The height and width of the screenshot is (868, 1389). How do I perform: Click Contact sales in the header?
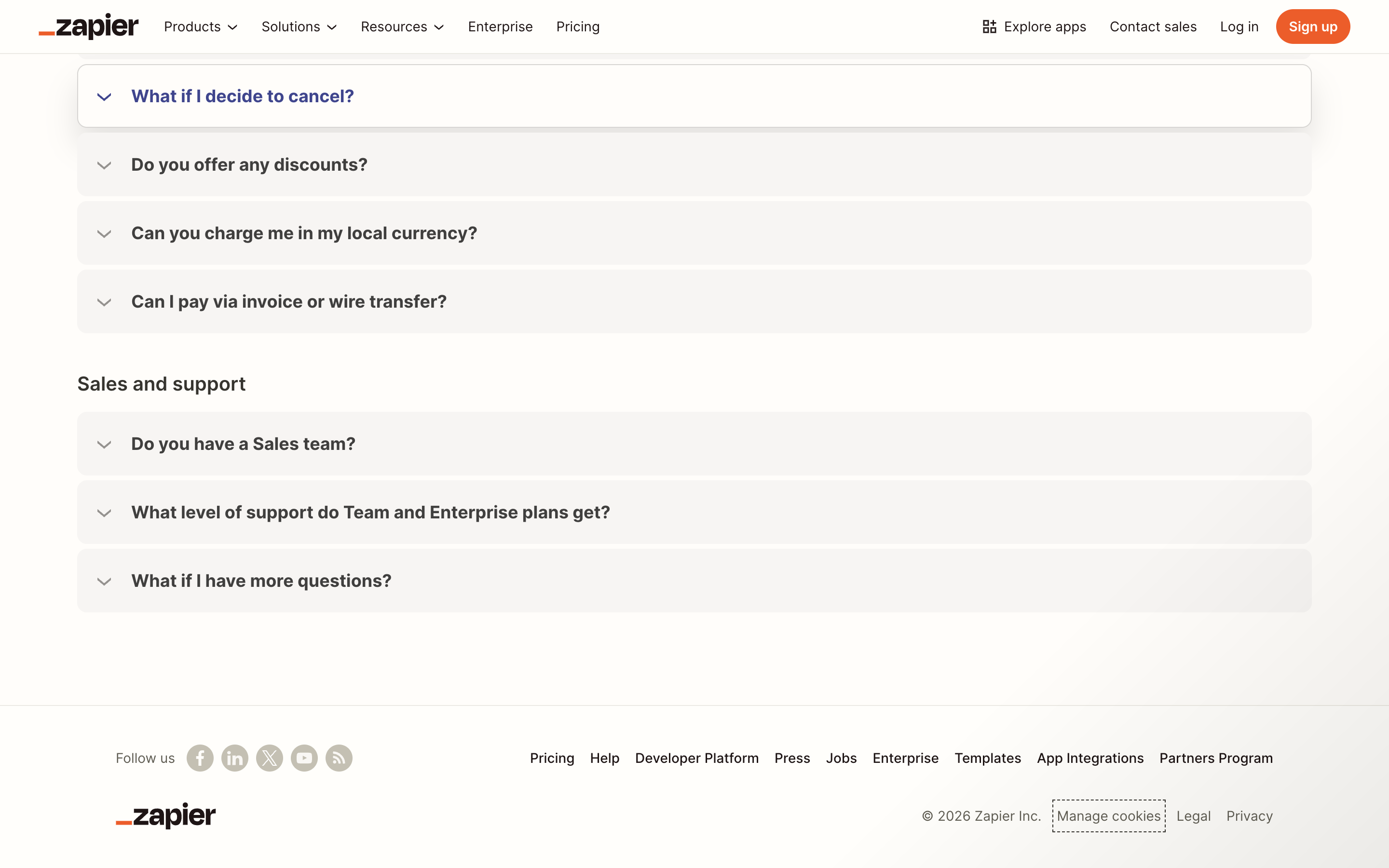[x=1153, y=27]
